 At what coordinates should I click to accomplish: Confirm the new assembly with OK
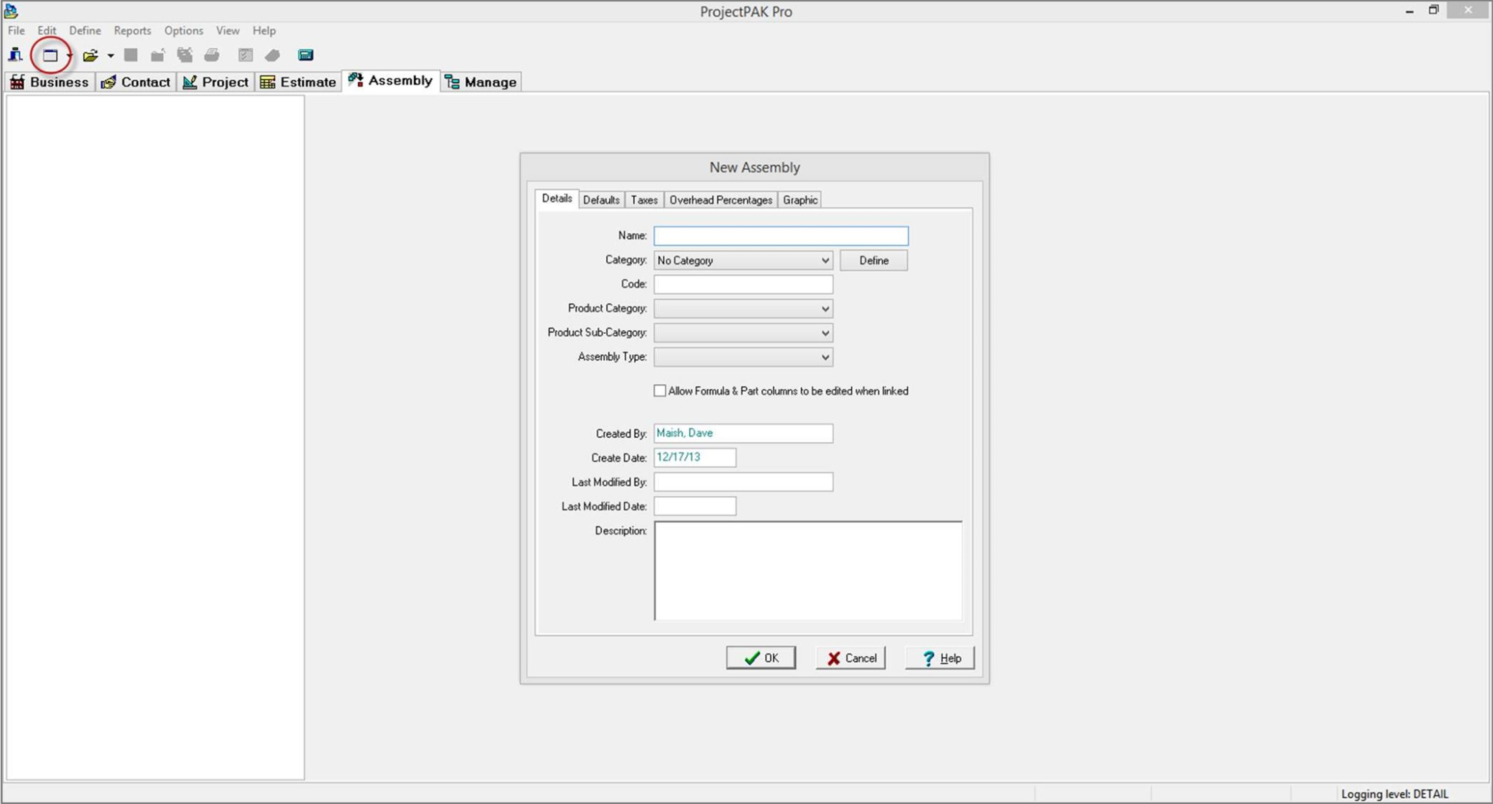pyautogui.click(x=760, y=657)
